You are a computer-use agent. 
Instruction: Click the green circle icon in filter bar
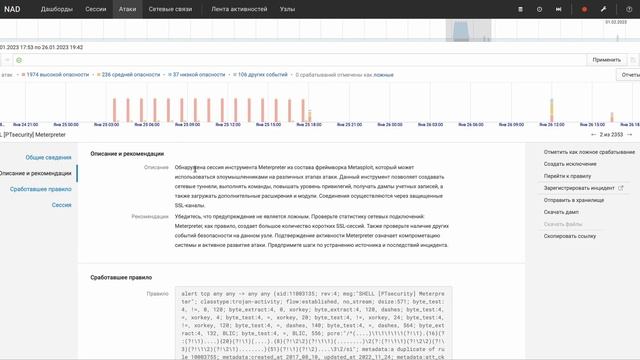19,60
